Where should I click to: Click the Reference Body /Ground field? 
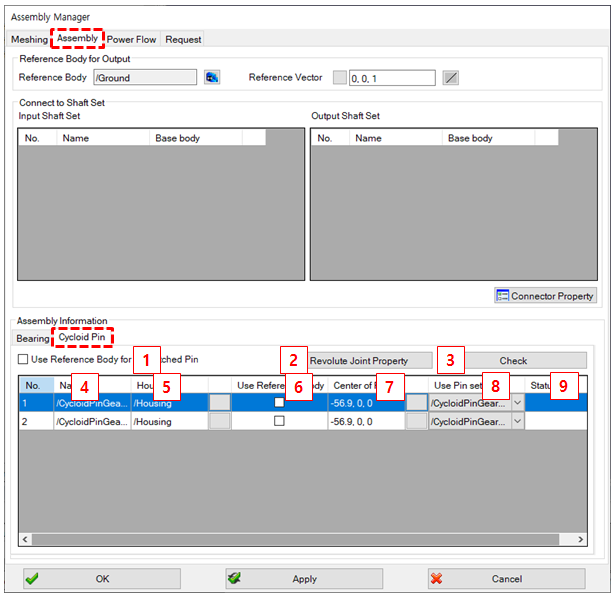[145, 77]
